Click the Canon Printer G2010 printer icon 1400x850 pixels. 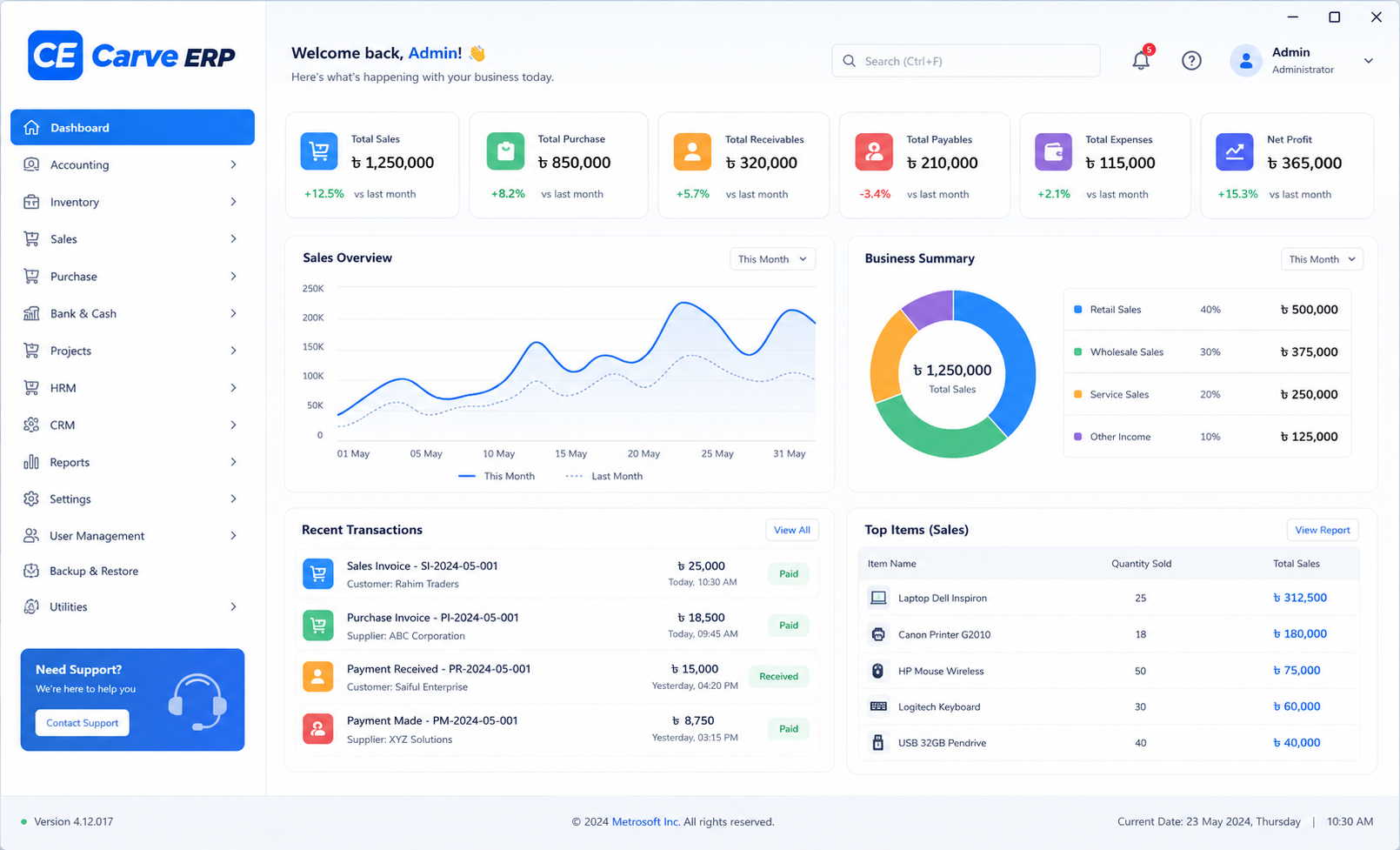pyautogui.click(x=878, y=634)
